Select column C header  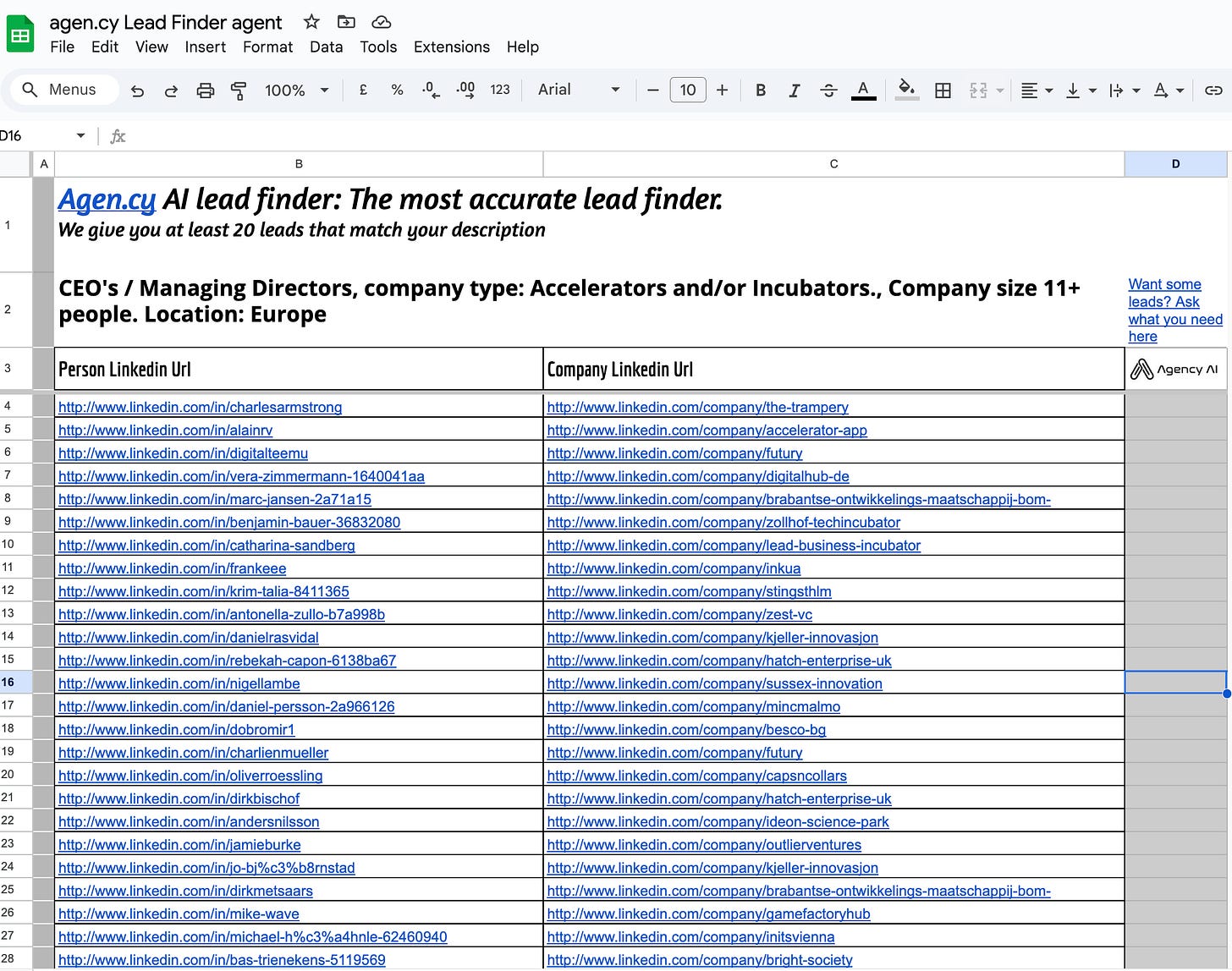pos(833,164)
